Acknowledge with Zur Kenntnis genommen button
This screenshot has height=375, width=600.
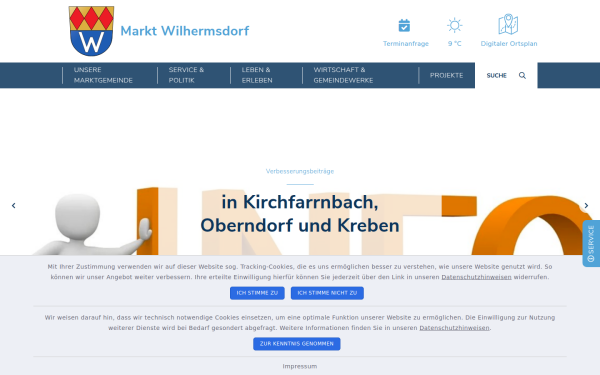[297, 344]
